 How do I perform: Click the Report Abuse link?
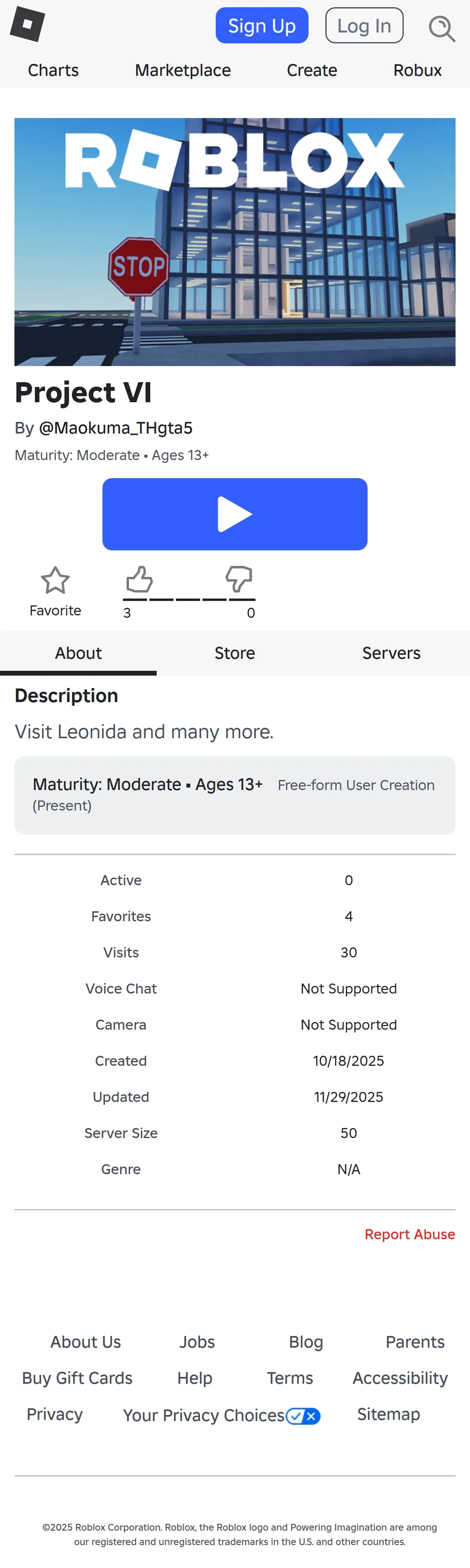(410, 1234)
